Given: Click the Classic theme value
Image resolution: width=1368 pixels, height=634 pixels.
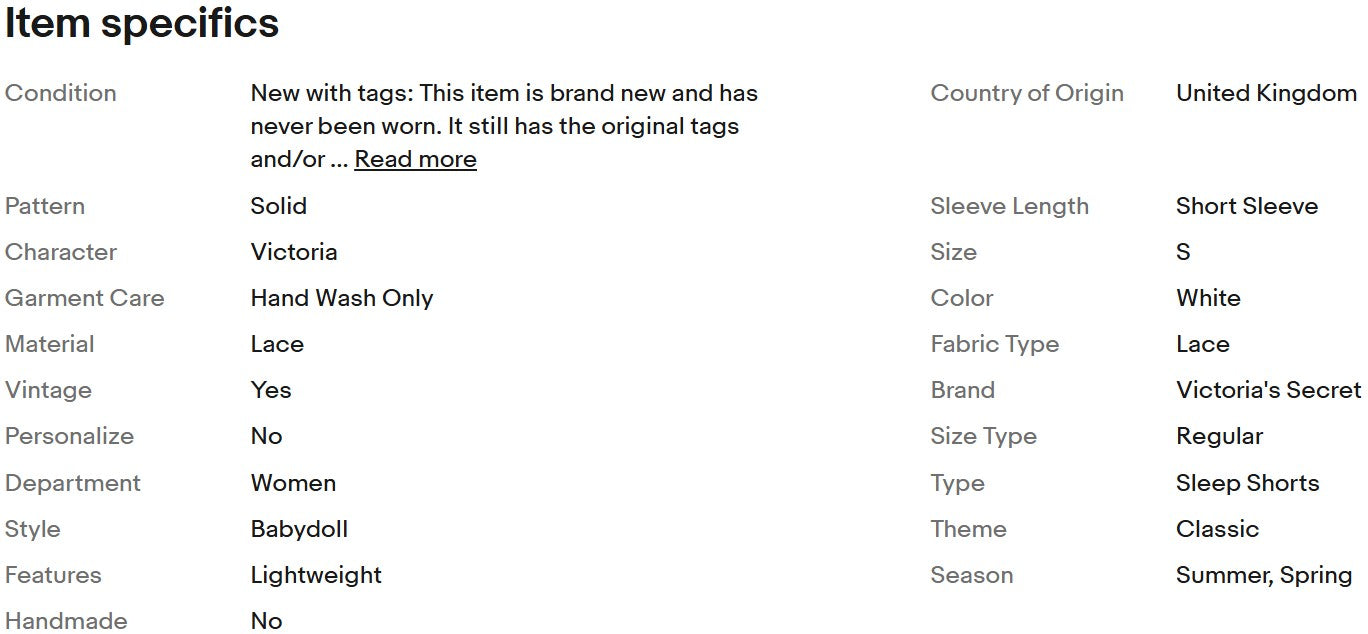Looking at the screenshot, I should point(1217,529).
